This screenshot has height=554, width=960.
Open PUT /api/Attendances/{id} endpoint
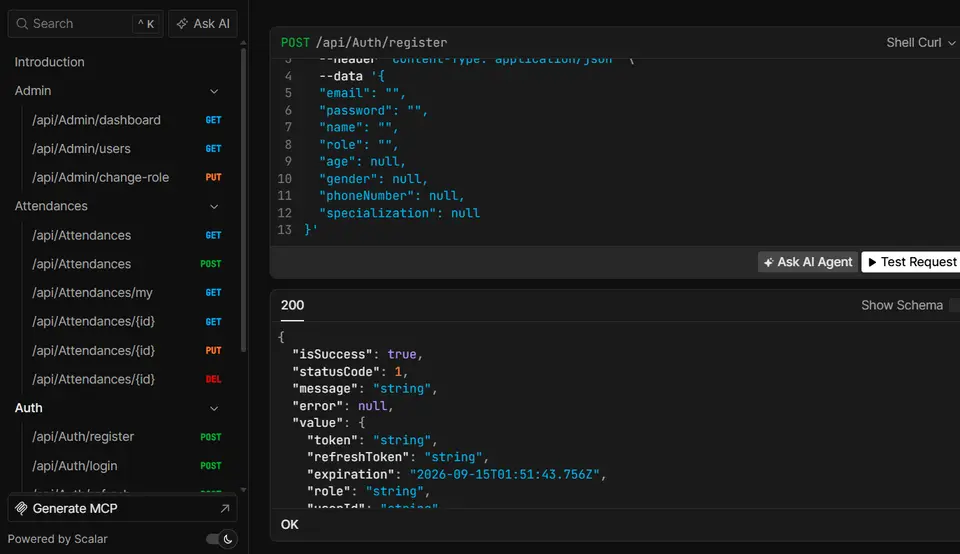coord(126,350)
